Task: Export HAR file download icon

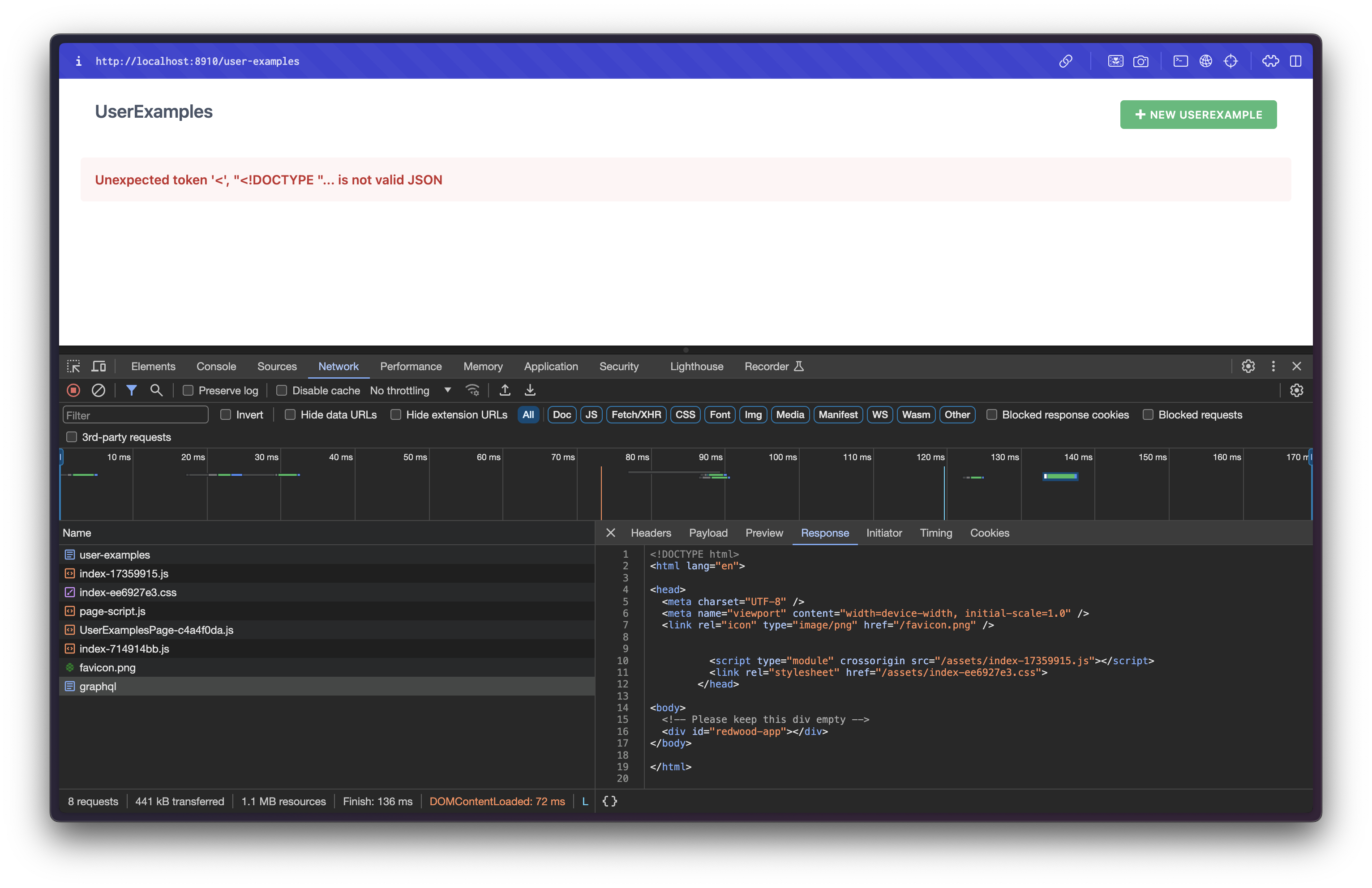Action: click(x=530, y=390)
